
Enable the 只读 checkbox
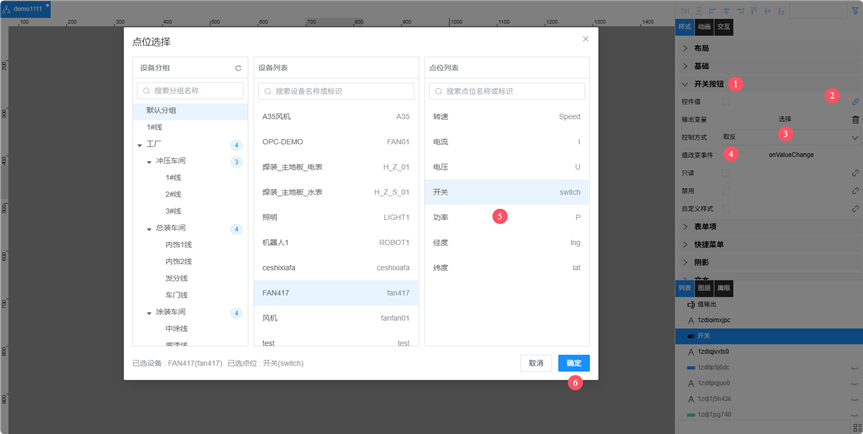click(x=727, y=173)
